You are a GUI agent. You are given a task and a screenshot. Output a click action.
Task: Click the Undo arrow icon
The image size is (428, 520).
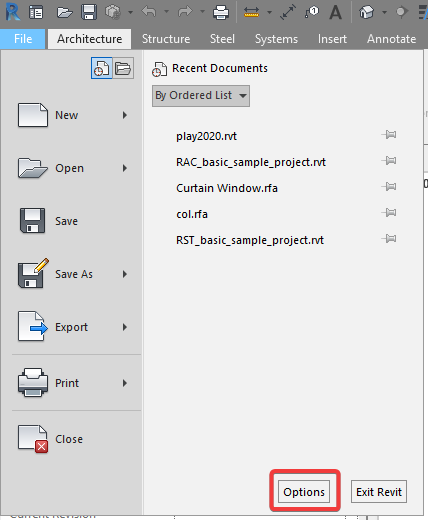tap(149, 12)
